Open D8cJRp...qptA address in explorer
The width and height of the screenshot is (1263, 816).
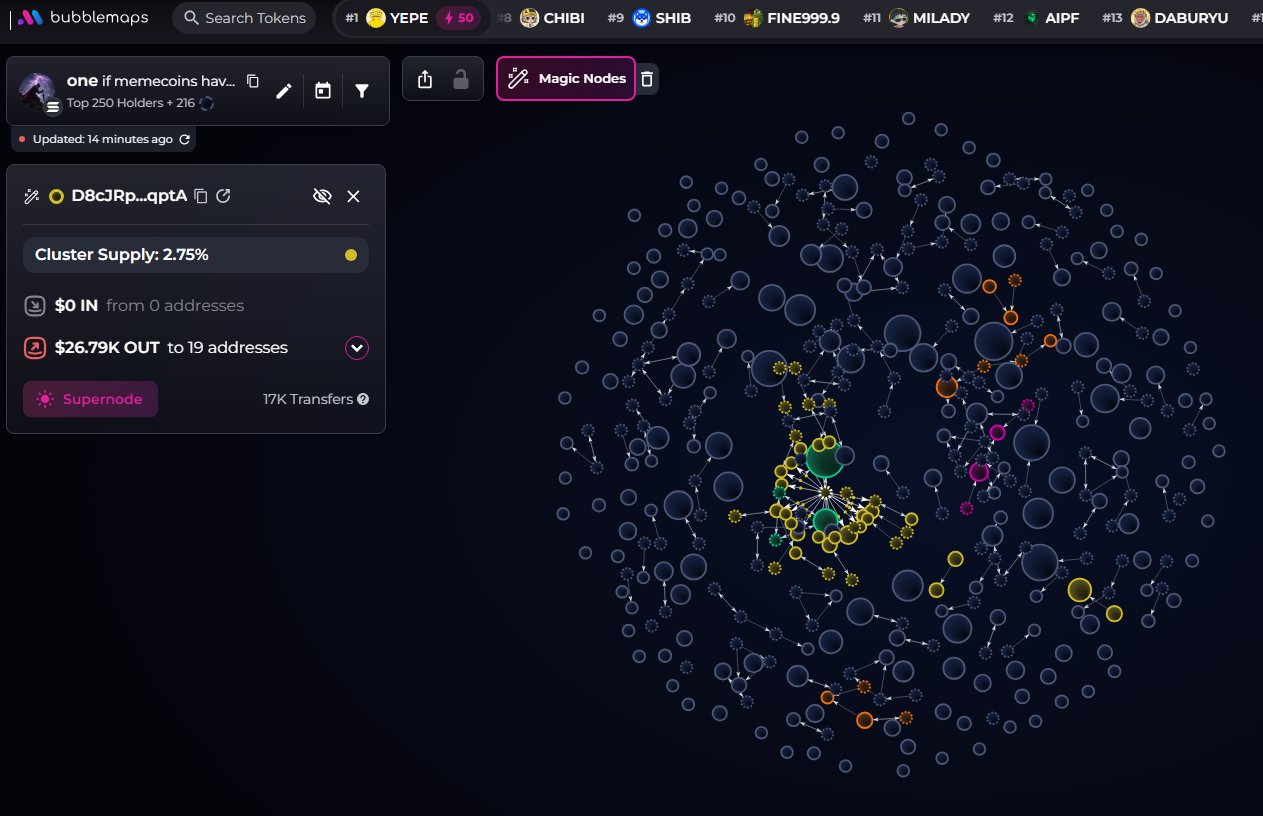click(224, 196)
